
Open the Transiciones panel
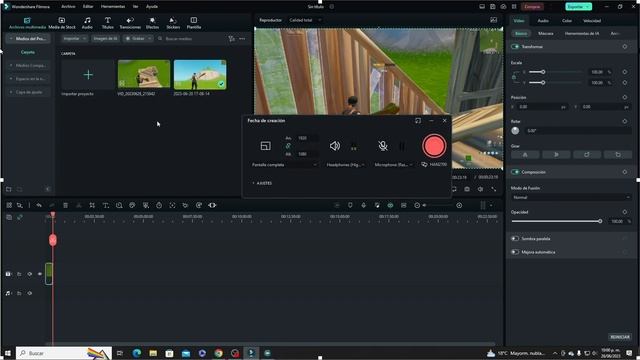pyautogui.click(x=130, y=23)
